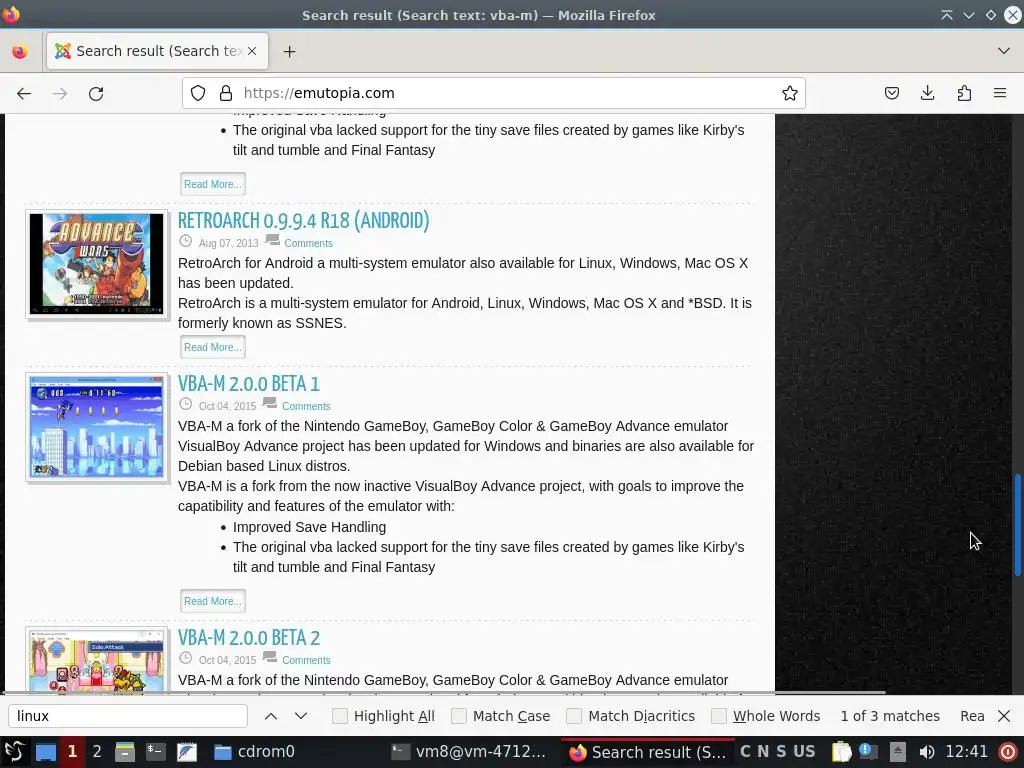Open the downloads panel

927,93
